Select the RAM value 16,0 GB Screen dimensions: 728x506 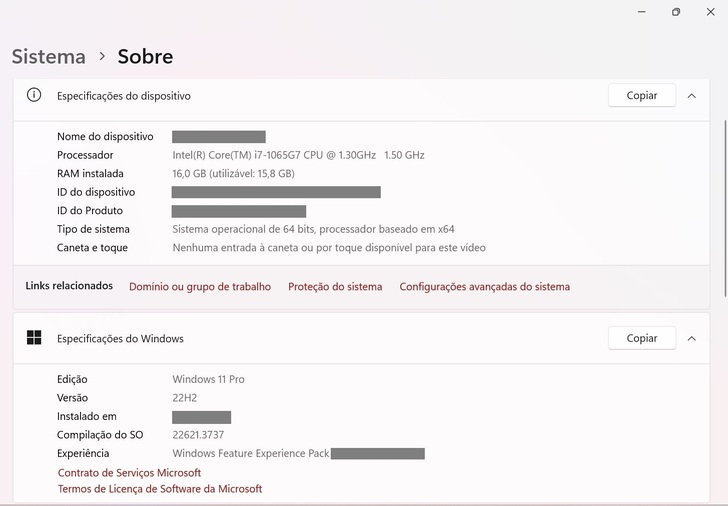[234, 174]
